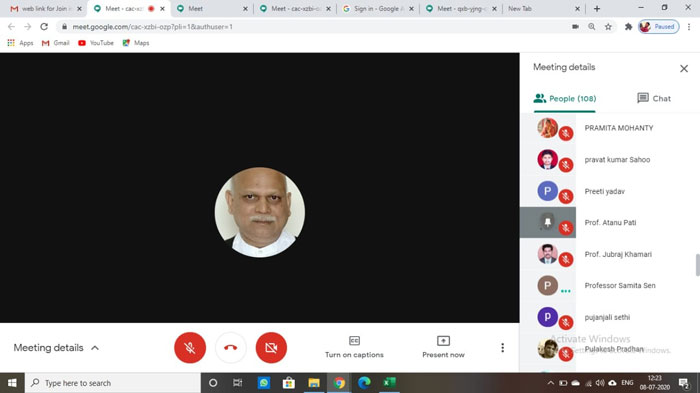Toggle mute for PRAMITA MOHANTY

point(566,134)
